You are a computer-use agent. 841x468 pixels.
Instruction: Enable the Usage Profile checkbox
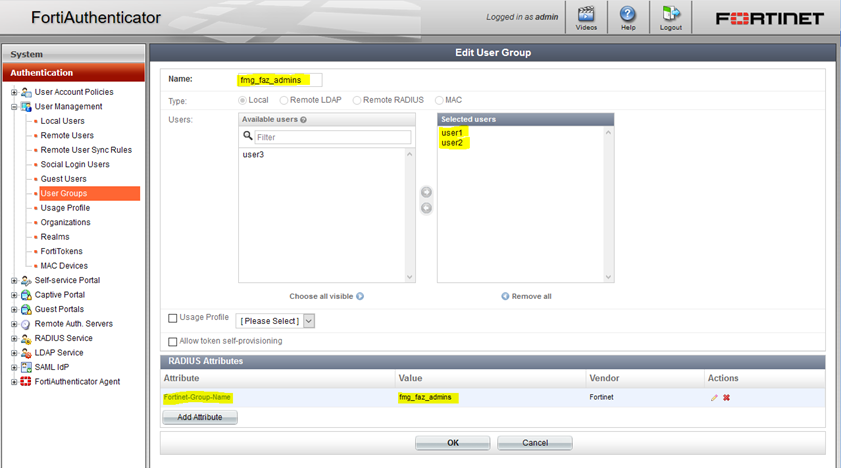click(x=173, y=318)
